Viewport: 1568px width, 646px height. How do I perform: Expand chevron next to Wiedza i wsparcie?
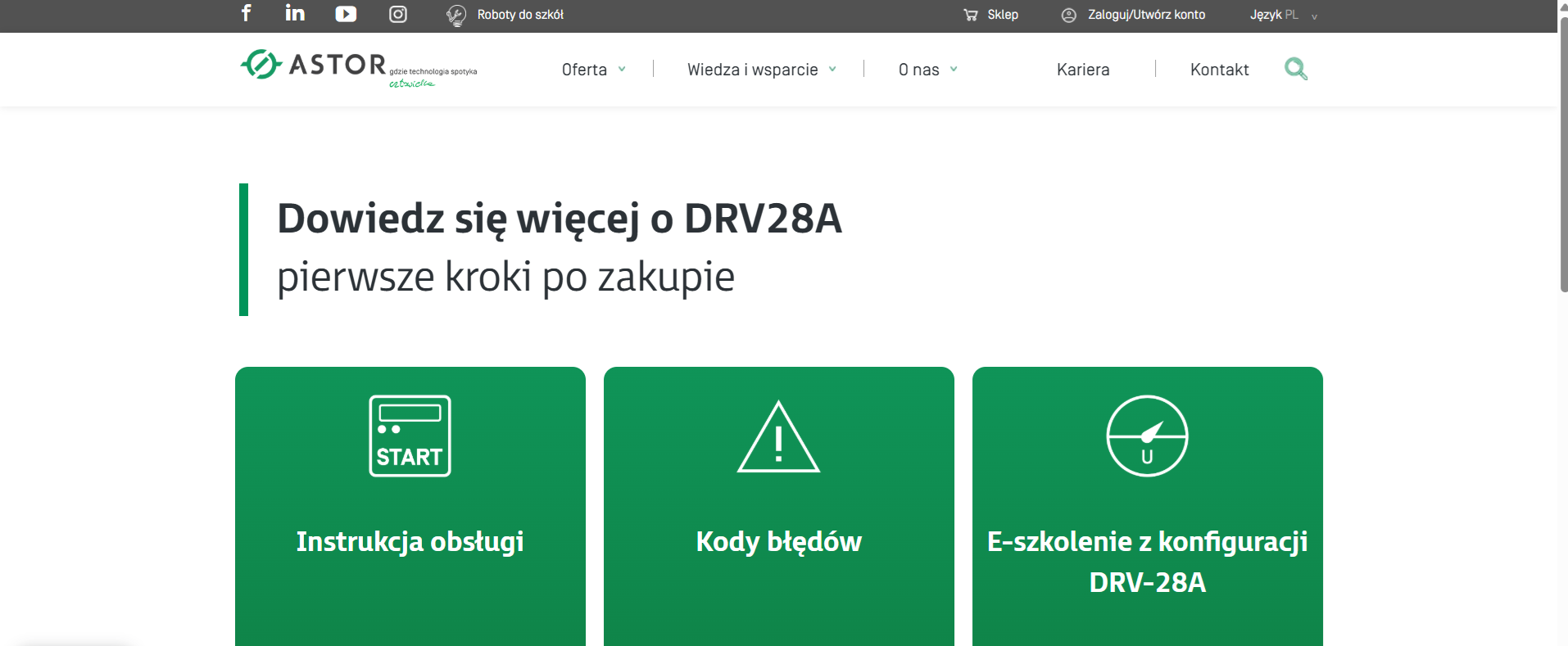(x=832, y=70)
